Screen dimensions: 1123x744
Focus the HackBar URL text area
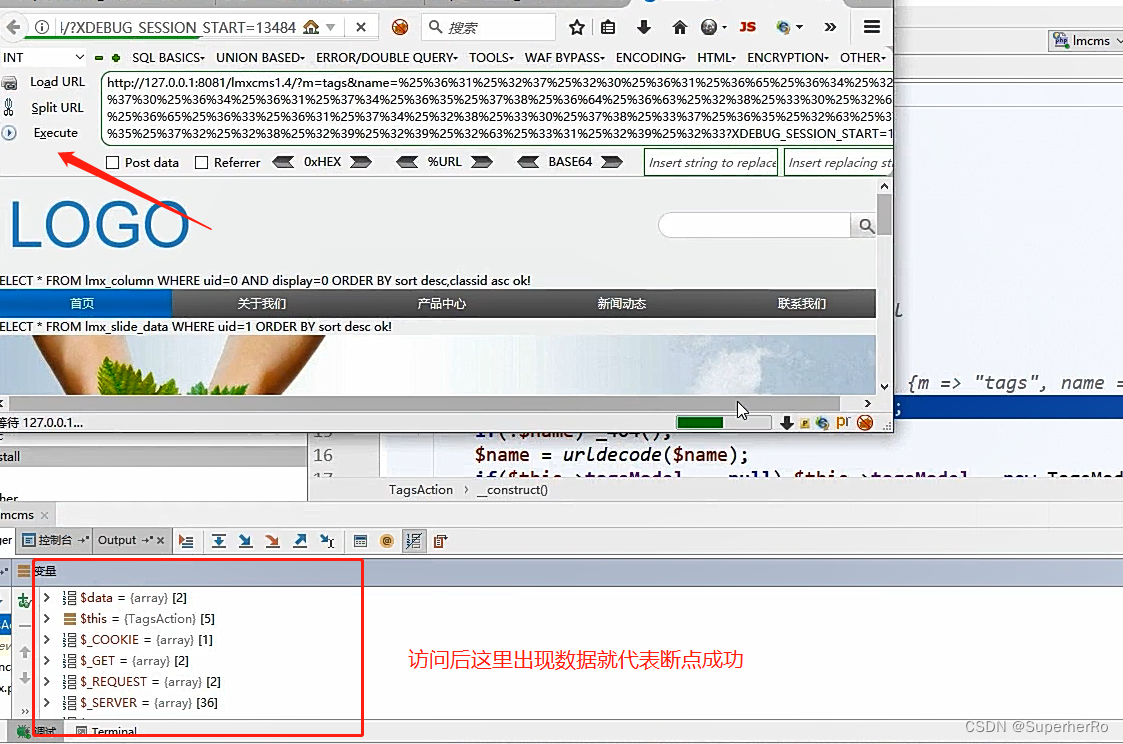(x=498, y=108)
